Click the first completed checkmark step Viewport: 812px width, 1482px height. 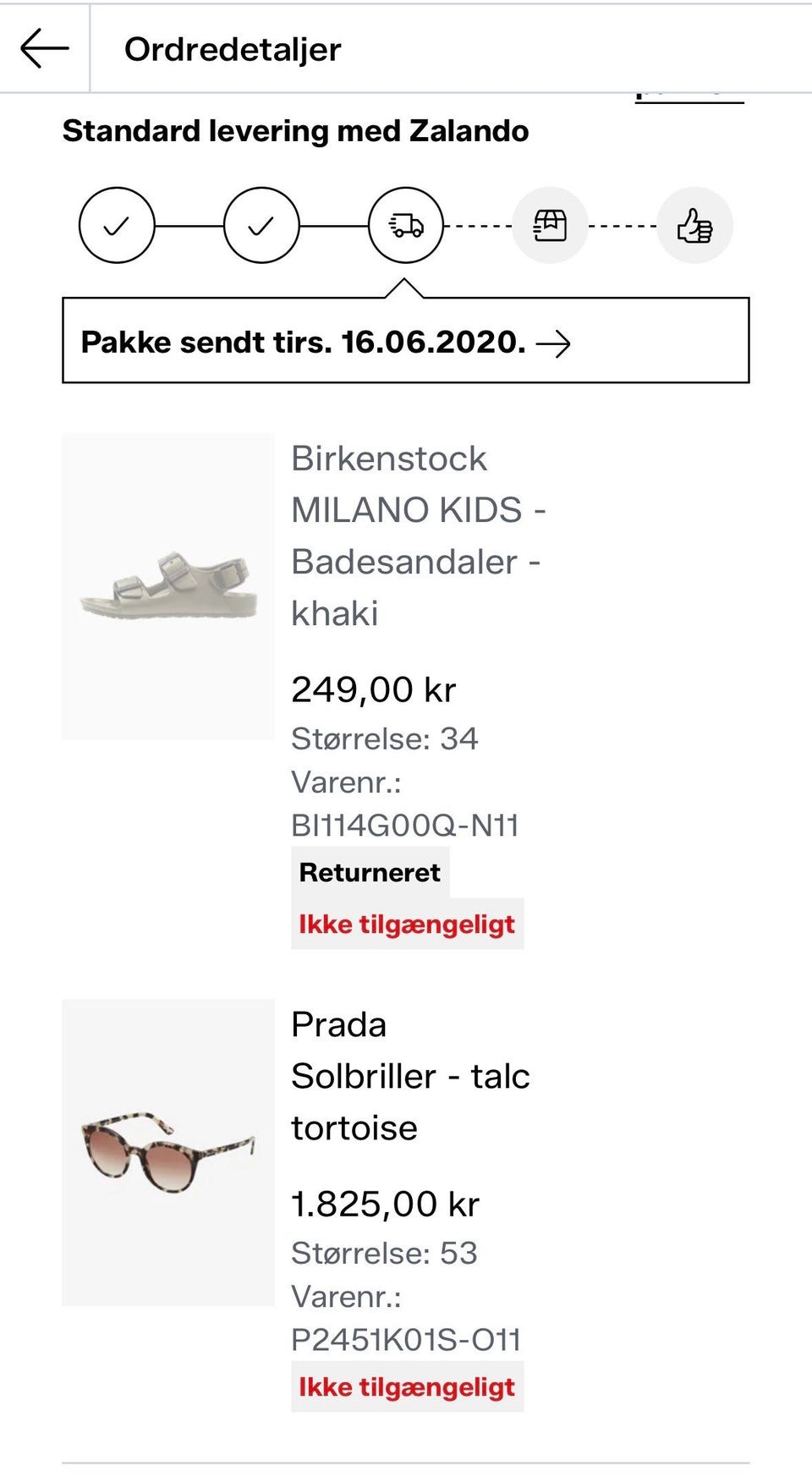click(x=117, y=225)
